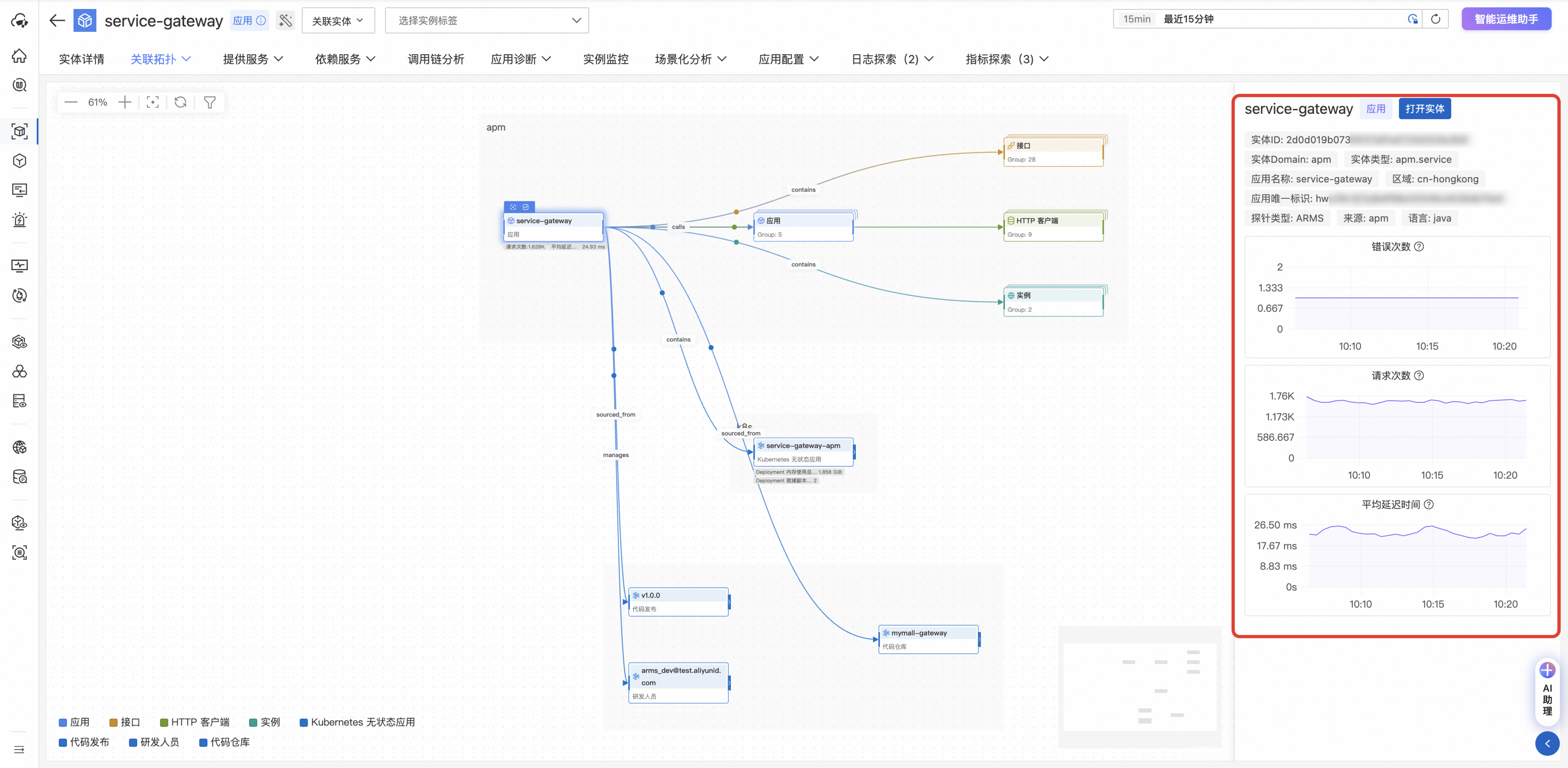Zoom in topology with plus icon
Viewport: 1568px width, 768px height.
125,102
